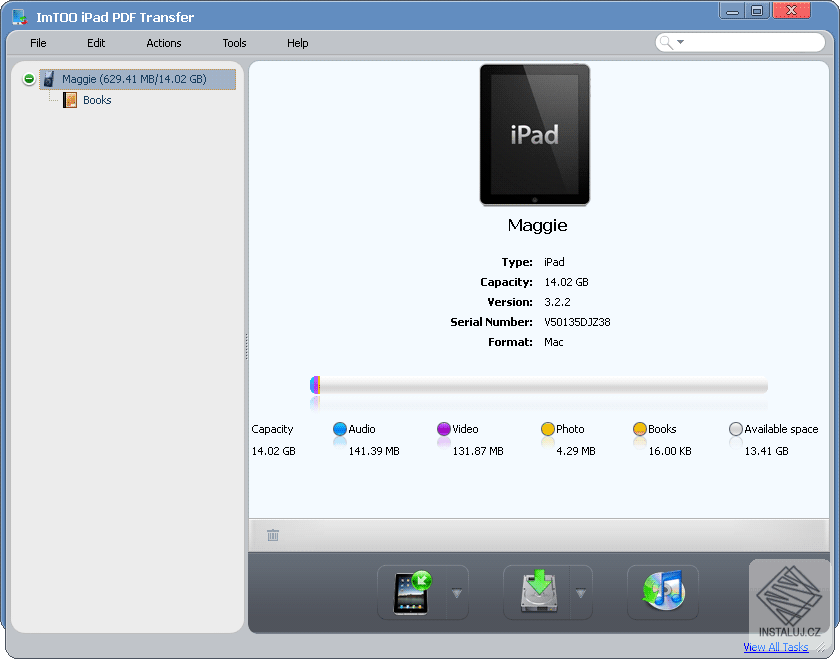Click the export to computer drive button
This screenshot has height=659, width=840.
(537, 593)
